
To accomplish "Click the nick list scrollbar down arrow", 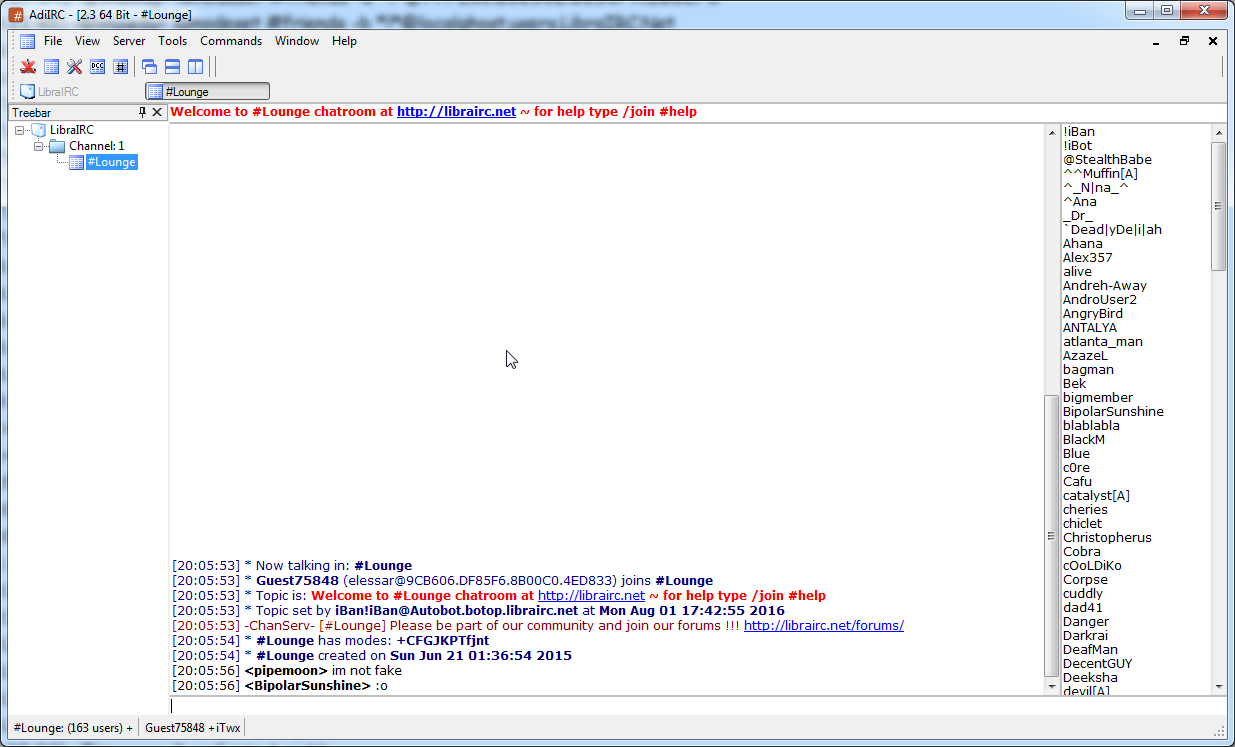I will pyautogui.click(x=1218, y=687).
